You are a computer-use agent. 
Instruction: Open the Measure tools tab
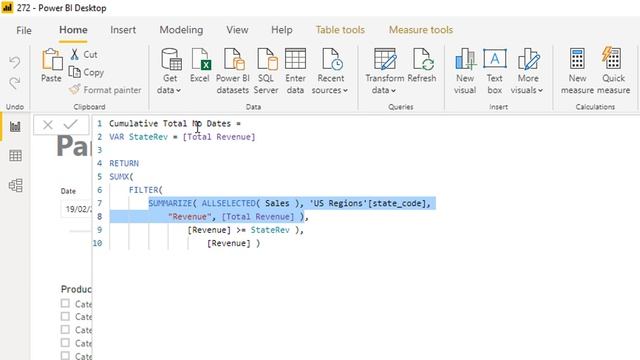(421, 30)
